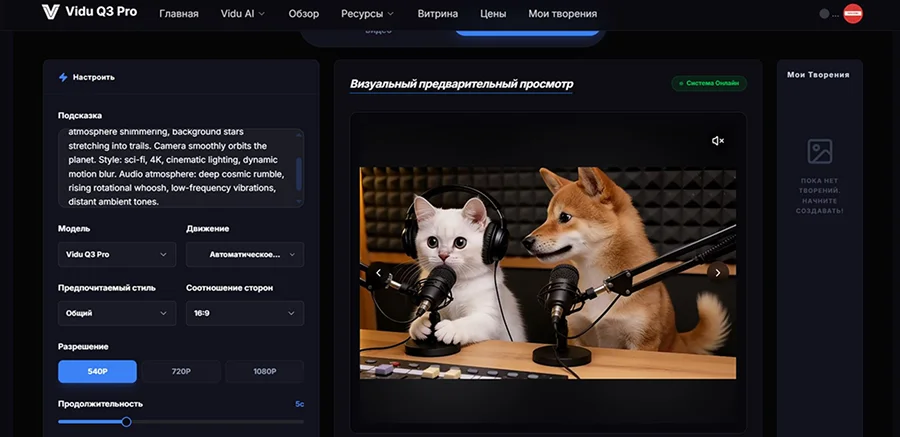Screen dimensions: 900x437
Task: Open the Соотношение сторон 16:9 dropdown
Action: coord(245,314)
